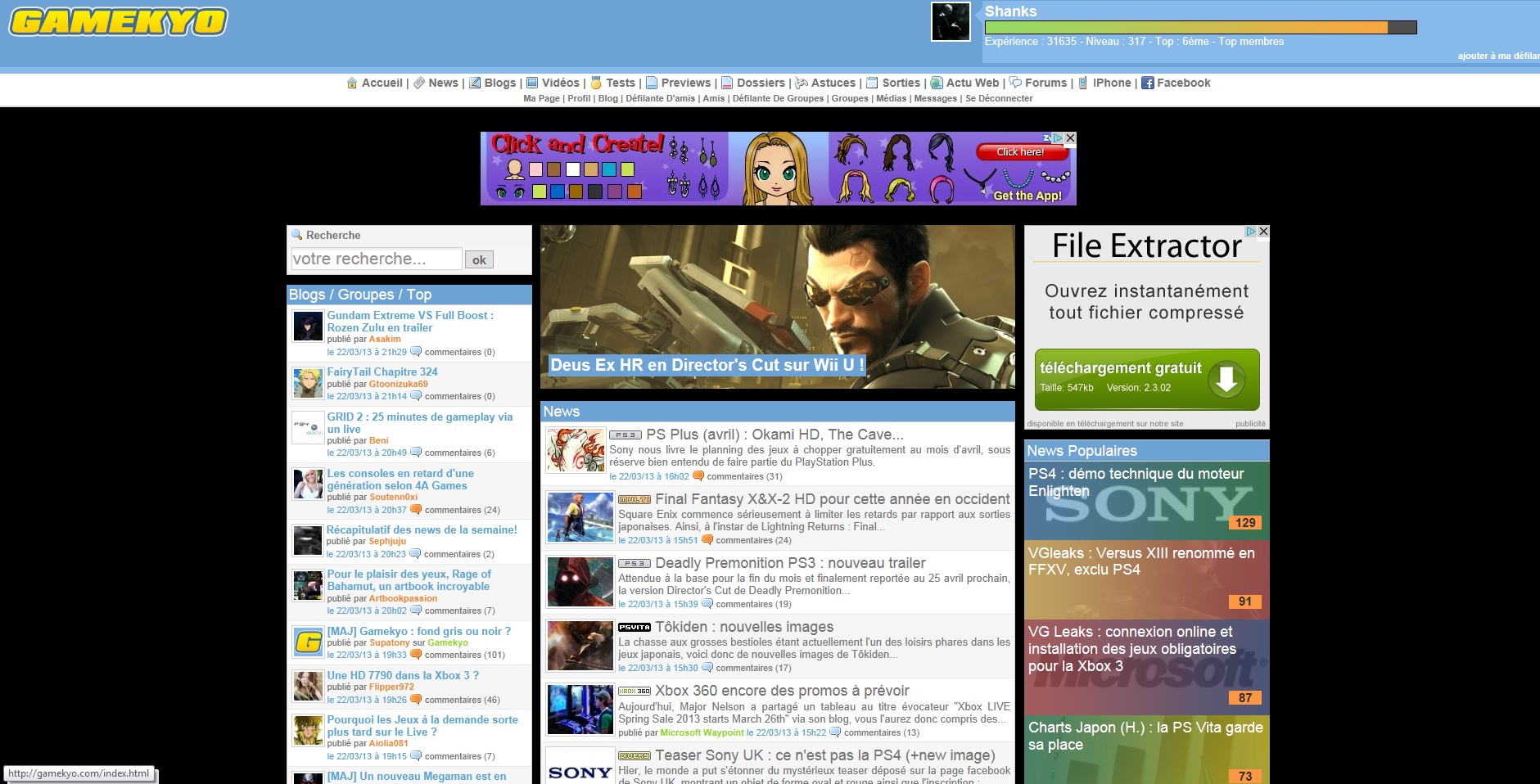Click the iPhone device icon
Viewport: 1540px width, 784px height.
pos(1083,83)
